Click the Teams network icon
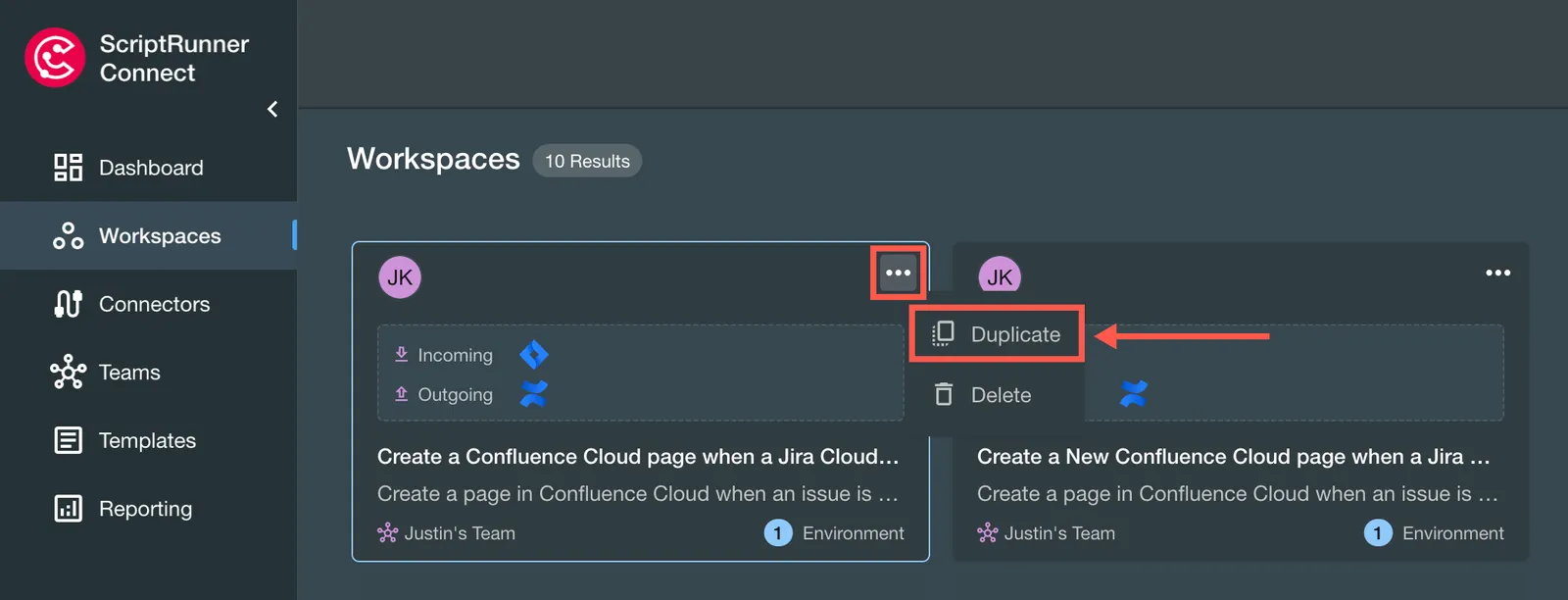This screenshot has height=600, width=1568. pos(68,373)
